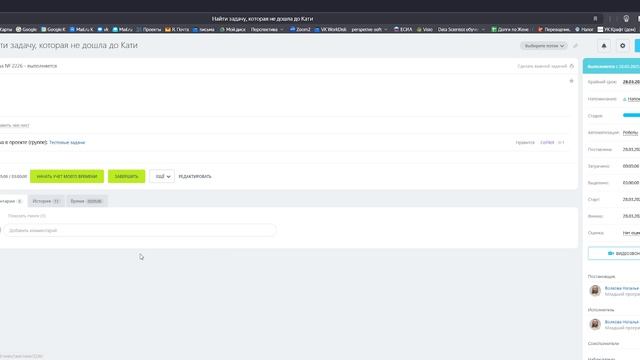Click Редактировать link
This screenshot has height=360, width=640.
[195, 176]
